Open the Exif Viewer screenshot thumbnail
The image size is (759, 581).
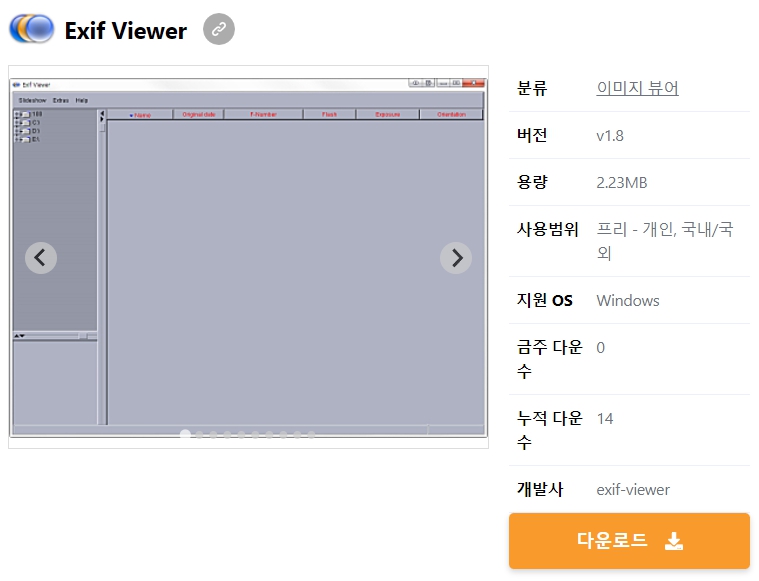tap(248, 257)
